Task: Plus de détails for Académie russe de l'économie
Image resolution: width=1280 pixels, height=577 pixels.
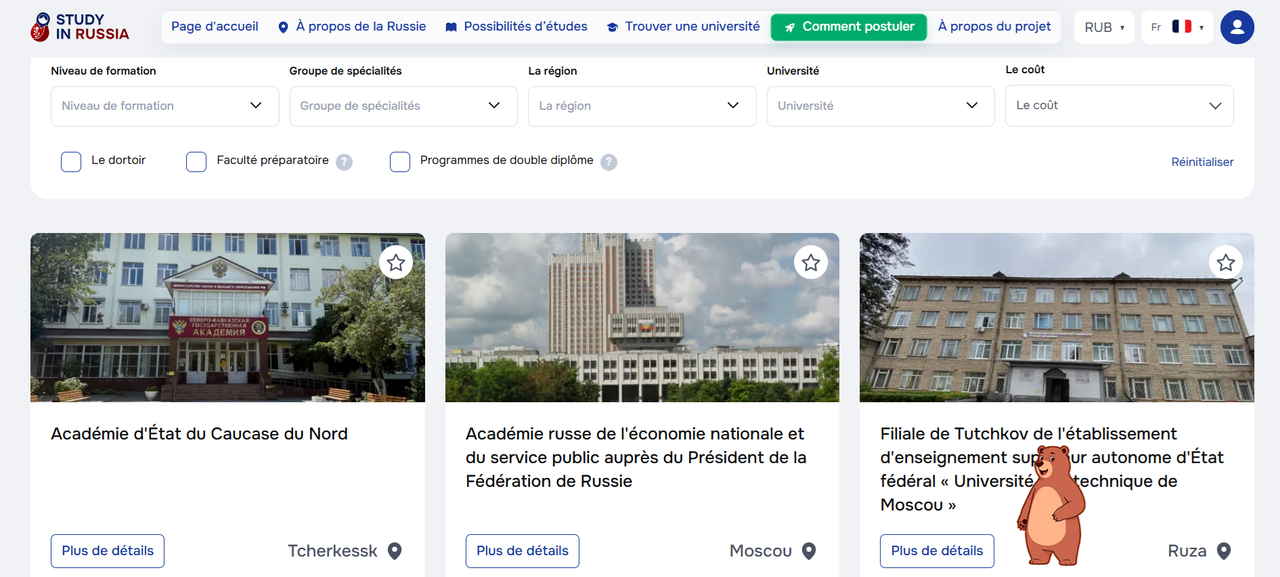Action: pyautogui.click(x=522, y=551)
